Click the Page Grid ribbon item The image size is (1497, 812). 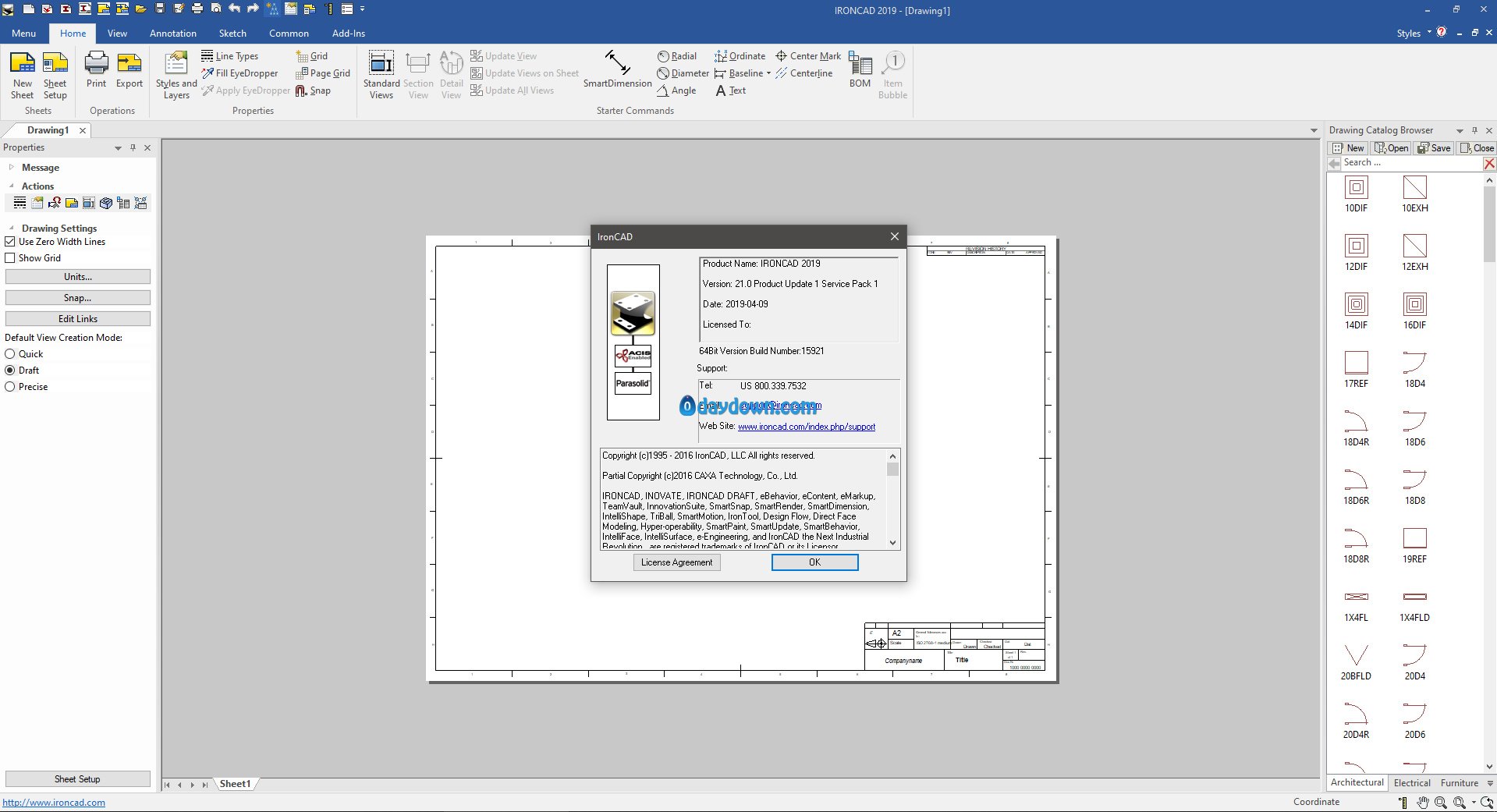(x=323, y=73)
